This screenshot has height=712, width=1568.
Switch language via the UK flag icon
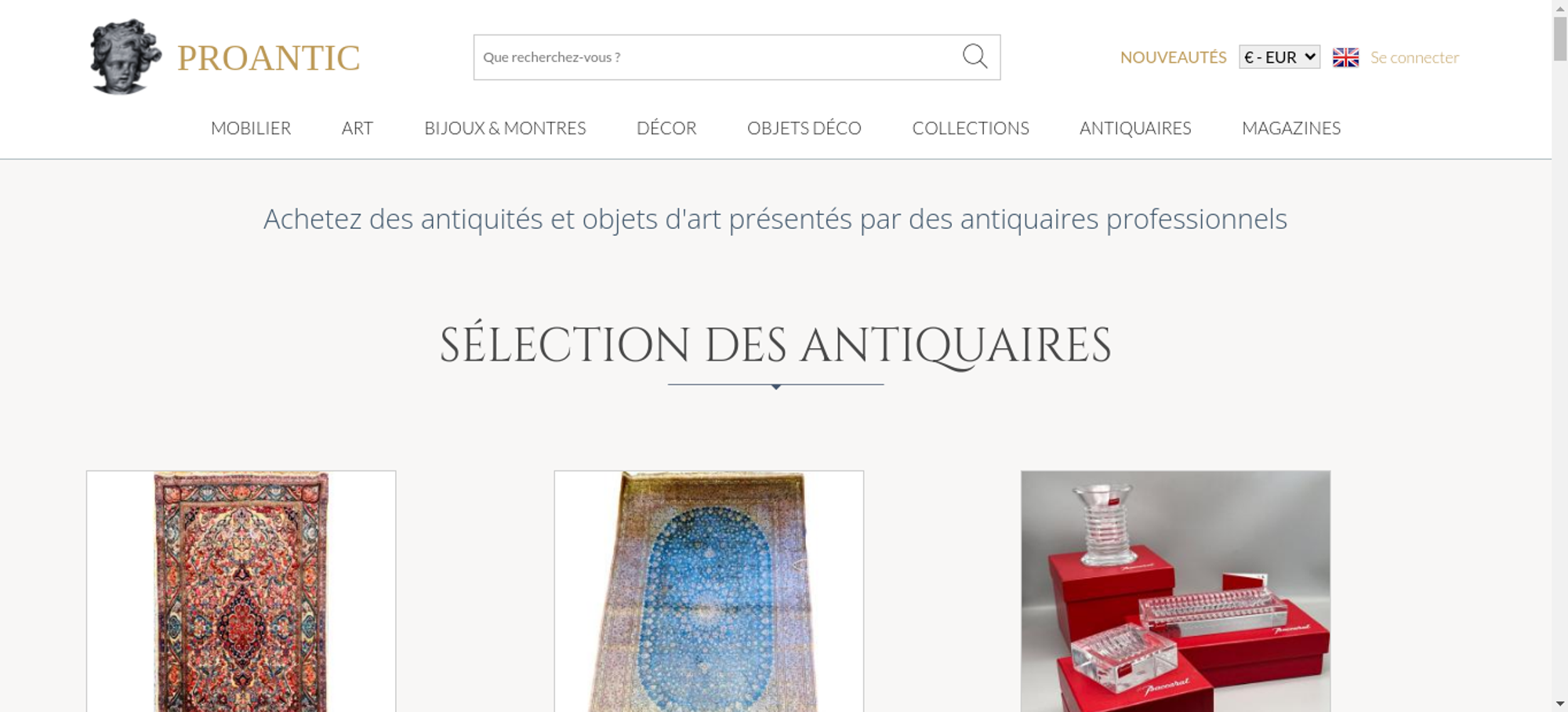1345,57
